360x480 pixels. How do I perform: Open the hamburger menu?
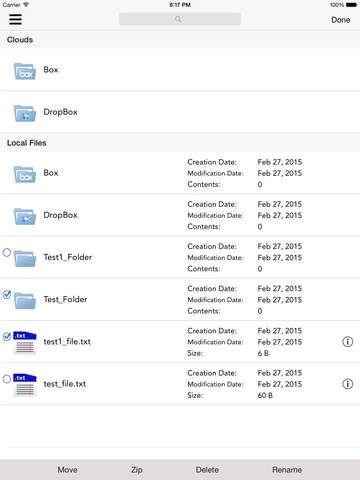point(15,19)
